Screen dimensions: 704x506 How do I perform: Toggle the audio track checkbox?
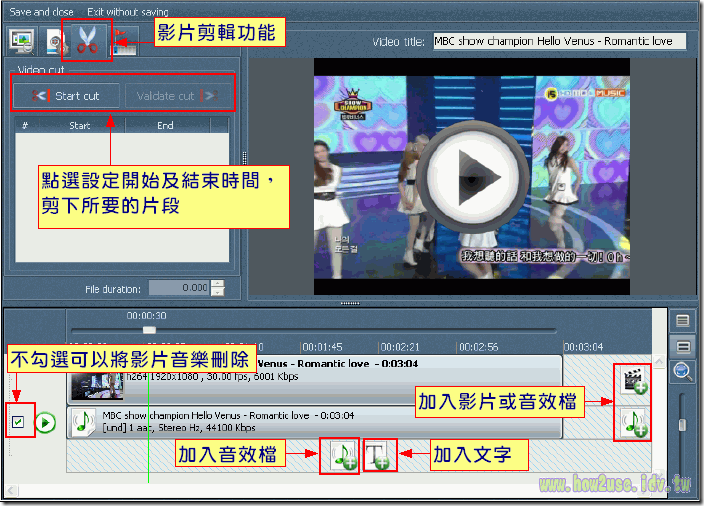[18, 422]
